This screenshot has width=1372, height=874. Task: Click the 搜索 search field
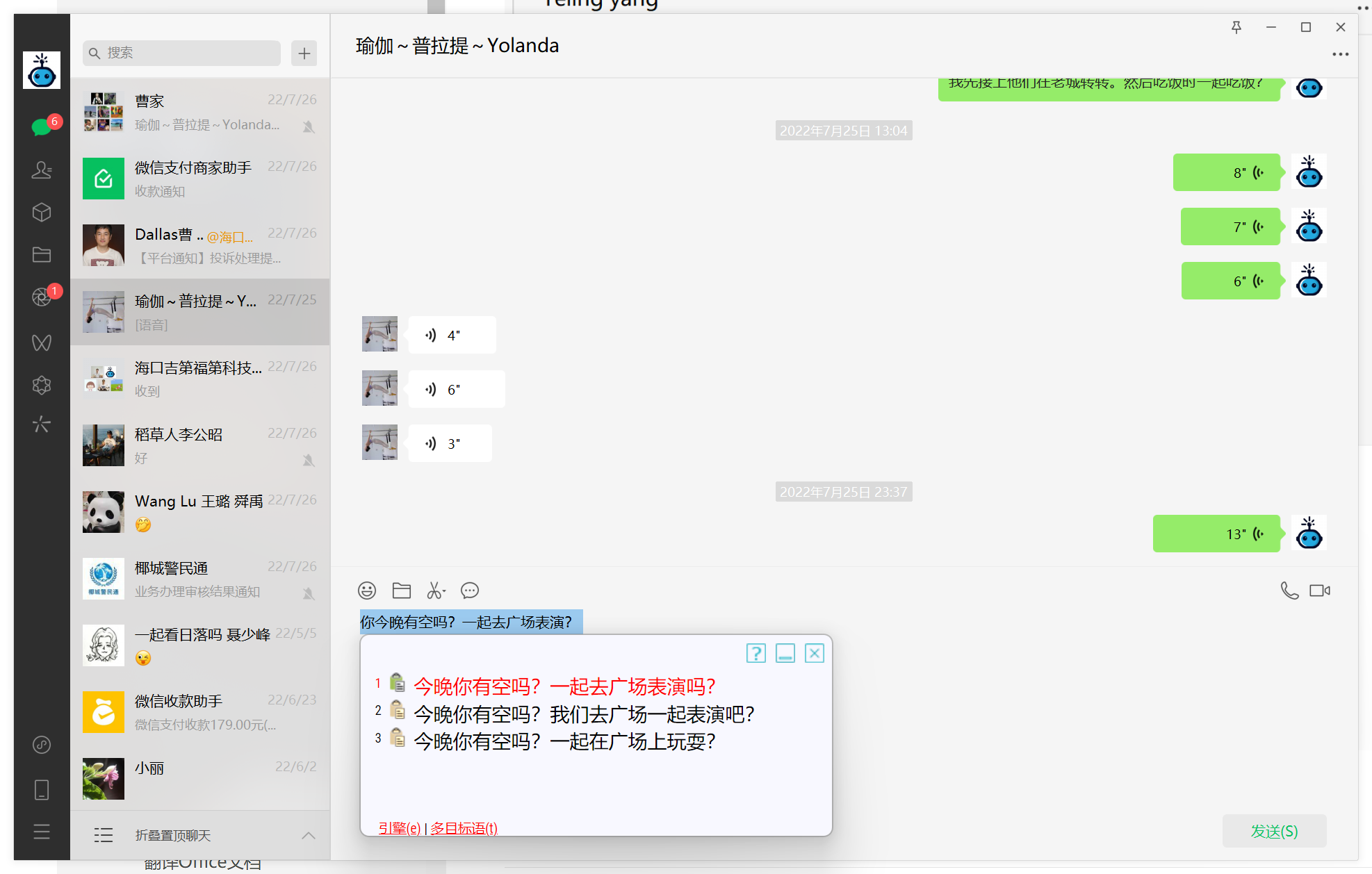click(182, 53)
